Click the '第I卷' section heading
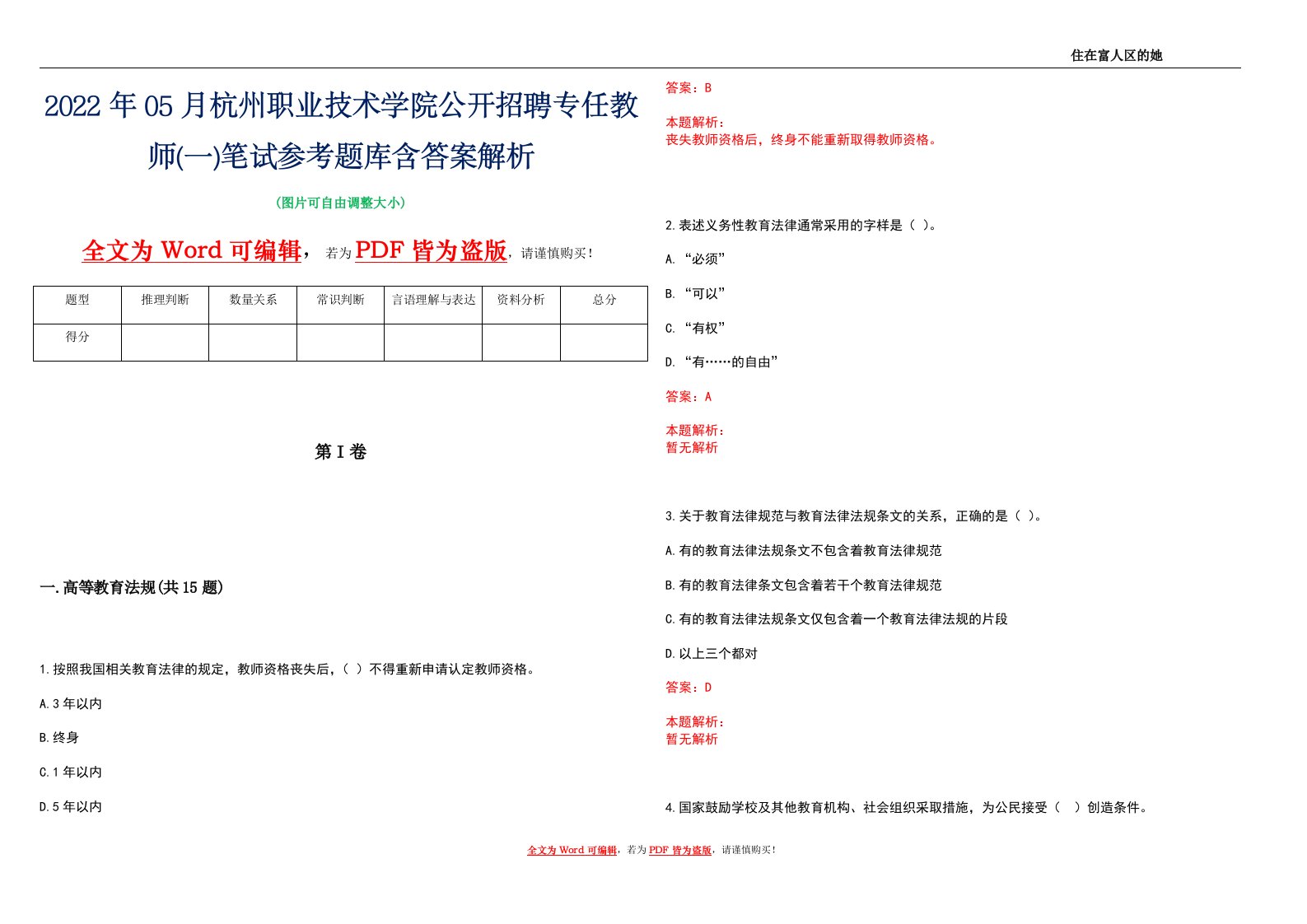The image size is (1307, 924). click(341, 451)
